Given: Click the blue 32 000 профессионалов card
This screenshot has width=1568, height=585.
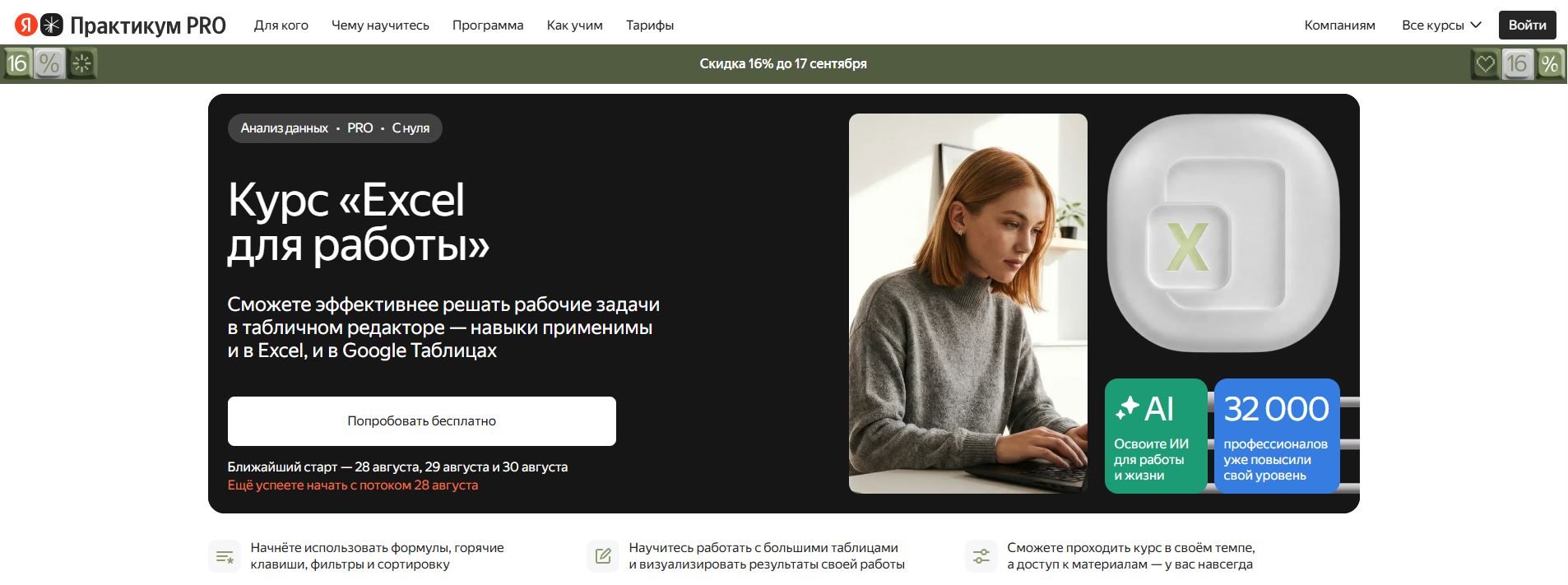Looking at the screenshot, I should [1277, 436].
